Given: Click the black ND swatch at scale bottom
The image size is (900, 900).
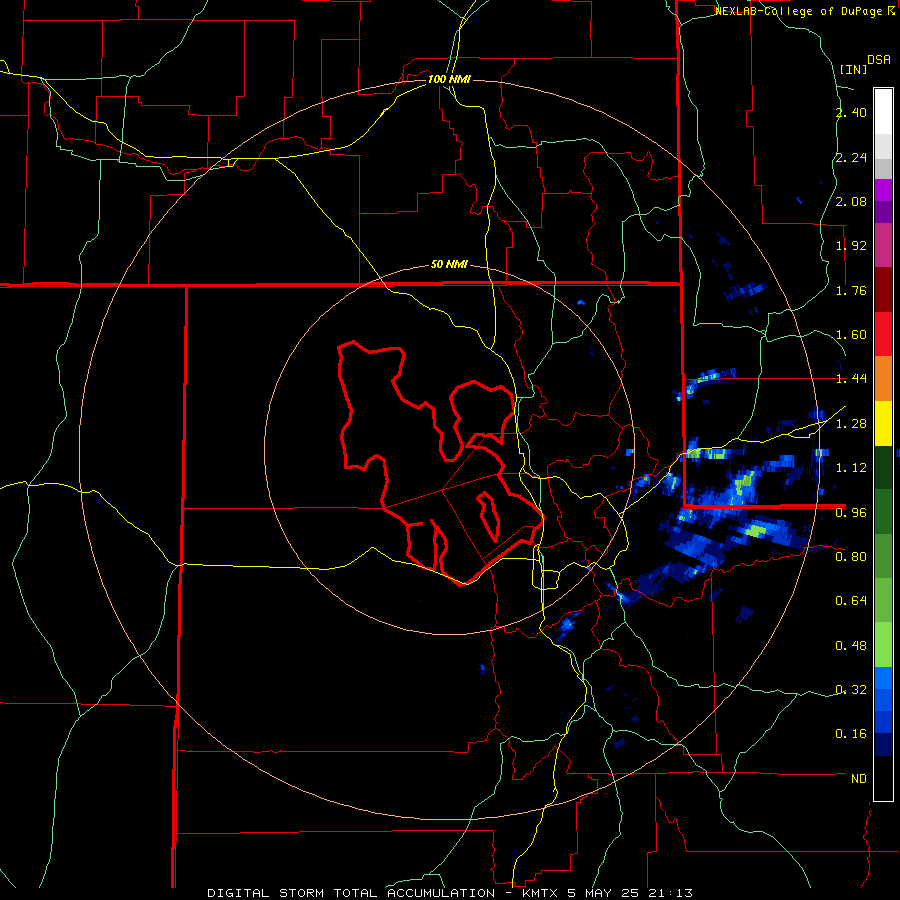Looking at the screenshot, I should 883,778.
